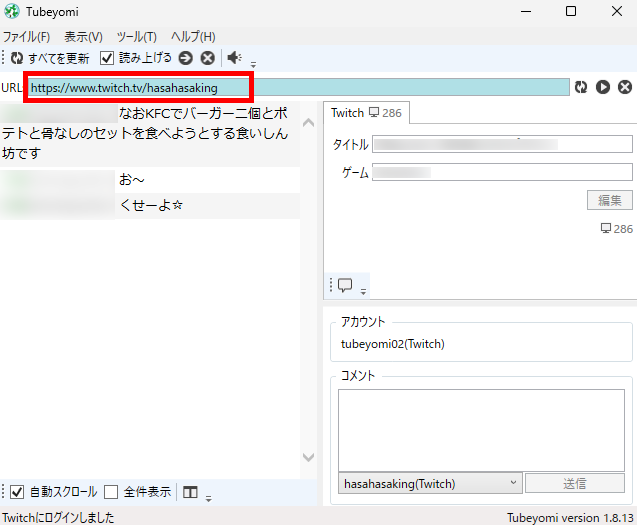The width and height of the screenshot is (637, 525).
Task: Select the comment starting なおKFCでバーガー
Action: tap(150, 134)
